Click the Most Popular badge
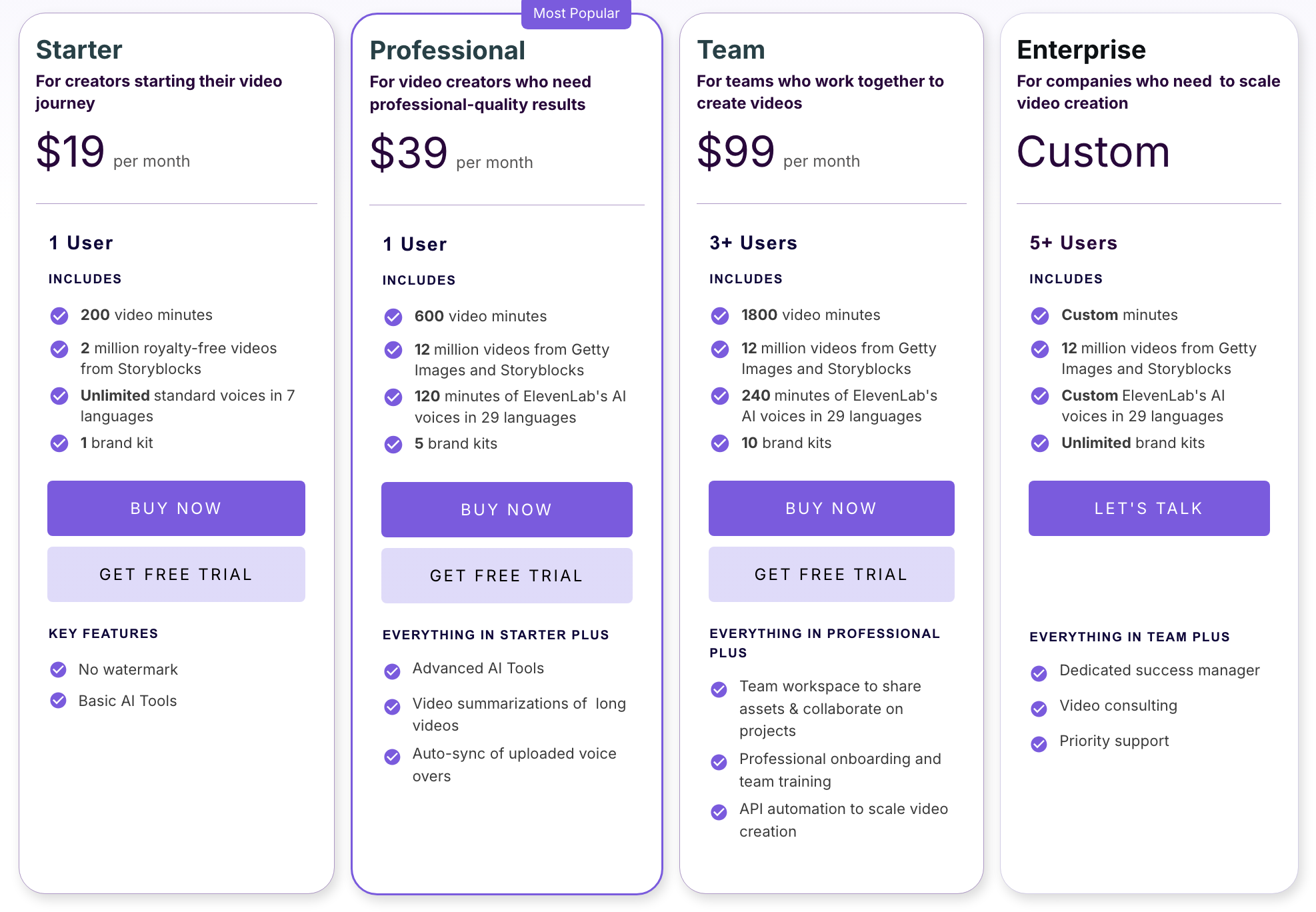The image size is (1316, 912). 576,13
